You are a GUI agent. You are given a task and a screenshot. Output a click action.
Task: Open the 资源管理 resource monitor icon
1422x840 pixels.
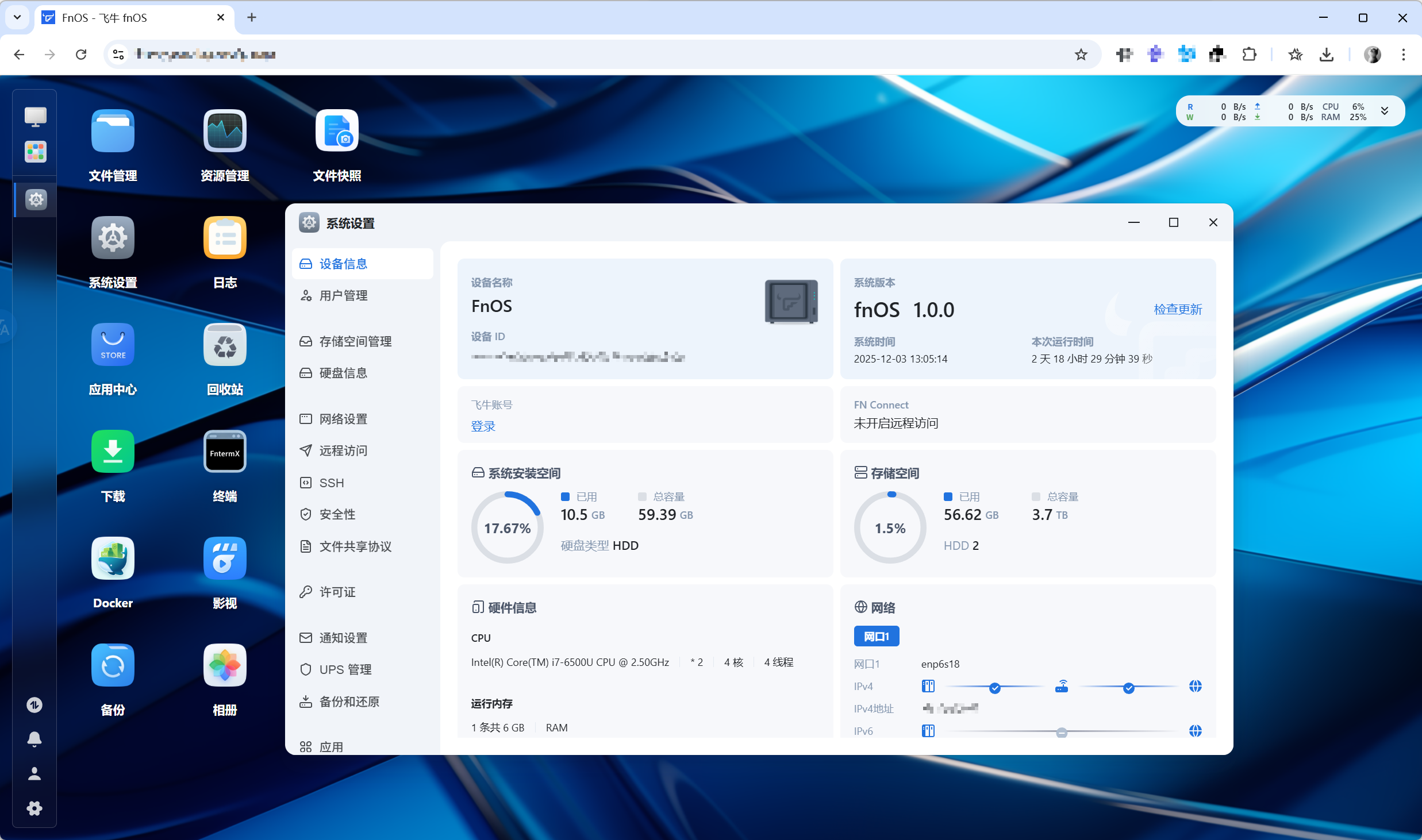pyautogui.click(x=225, y=132)
